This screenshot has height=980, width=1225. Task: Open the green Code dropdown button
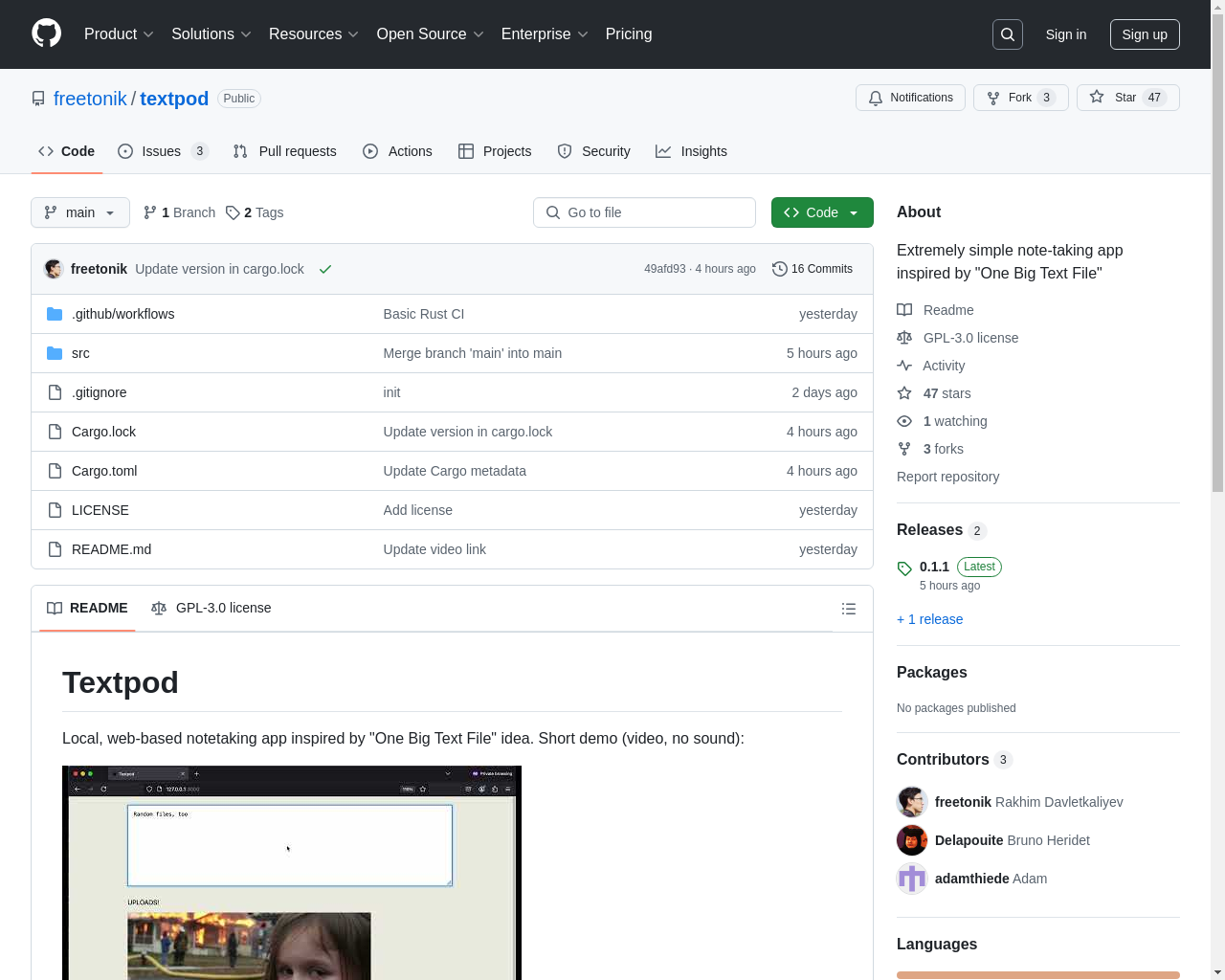pyautogui.click(x=822, y=212)
